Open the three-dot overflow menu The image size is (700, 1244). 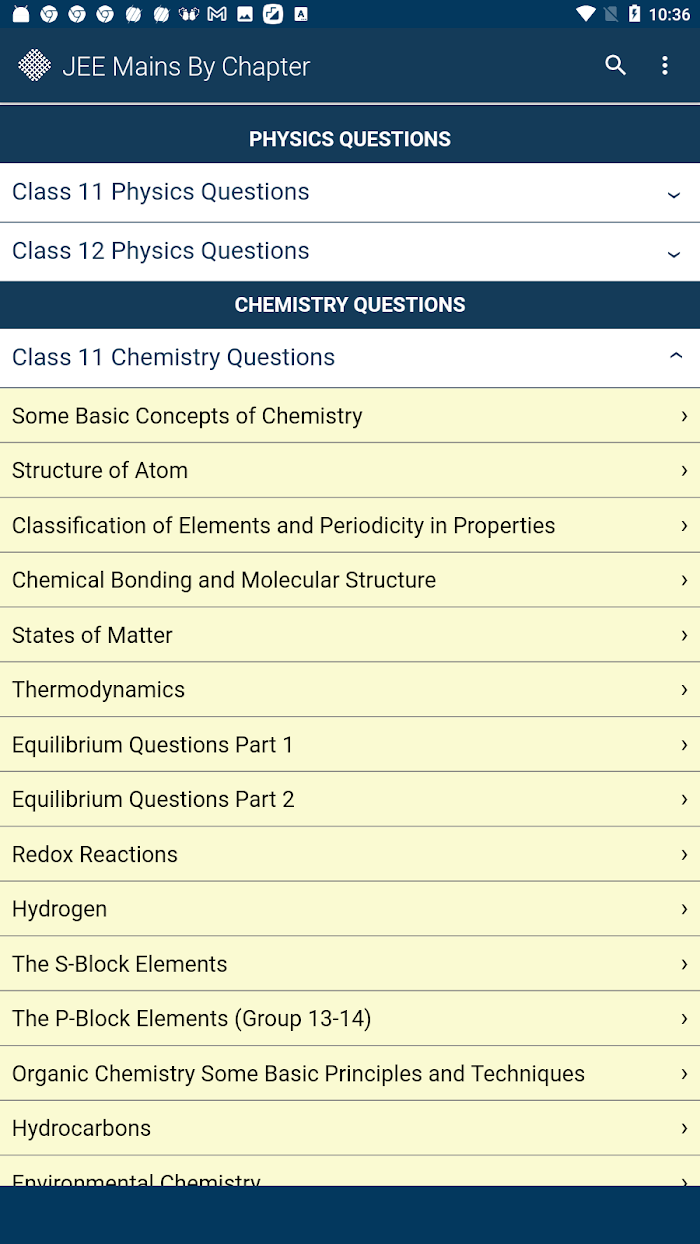pyautogui.click(x=665, y=66)
